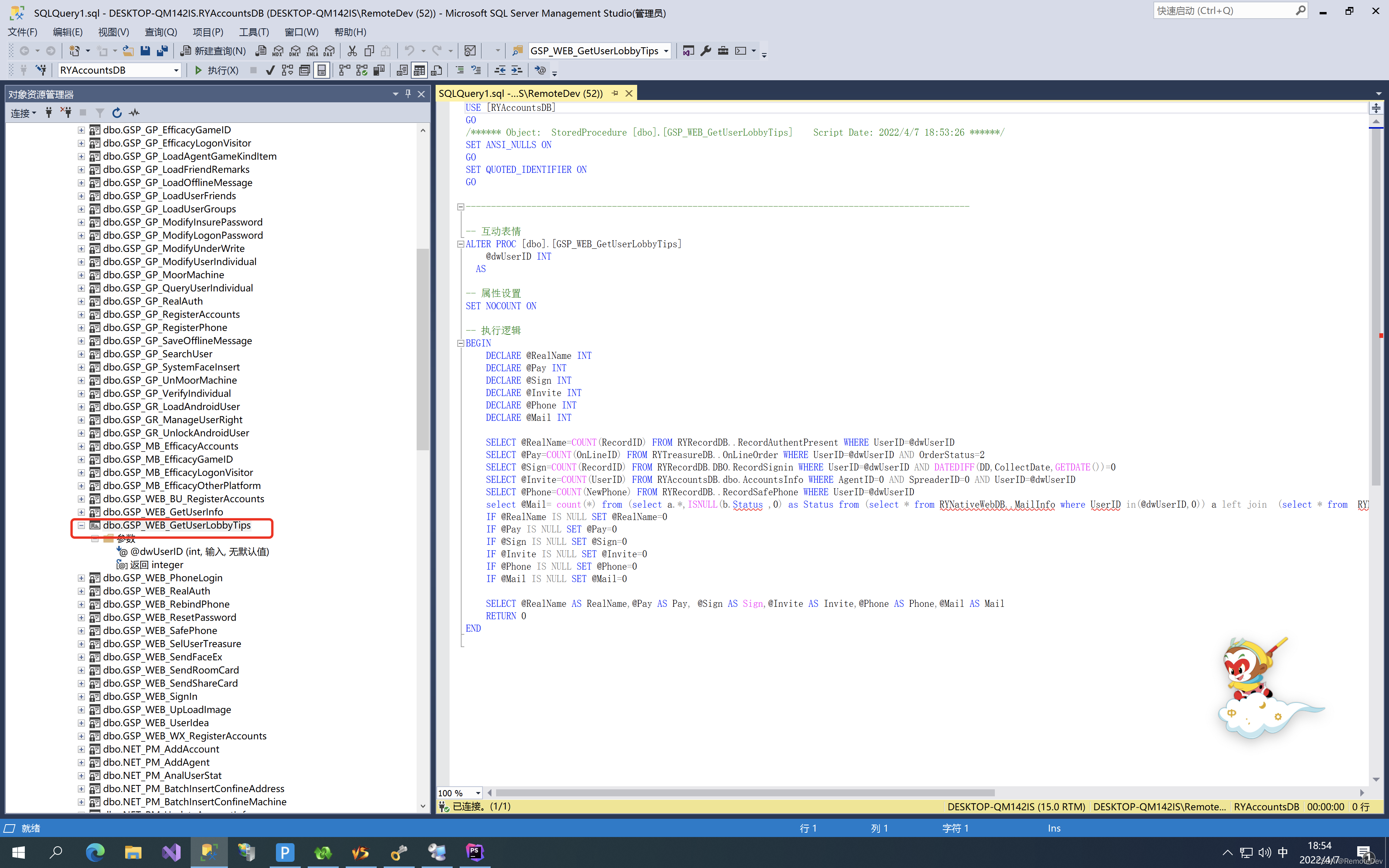Start an MDX query from the toolbar
Screen dimensions: 1389x868
click(278, 51)
